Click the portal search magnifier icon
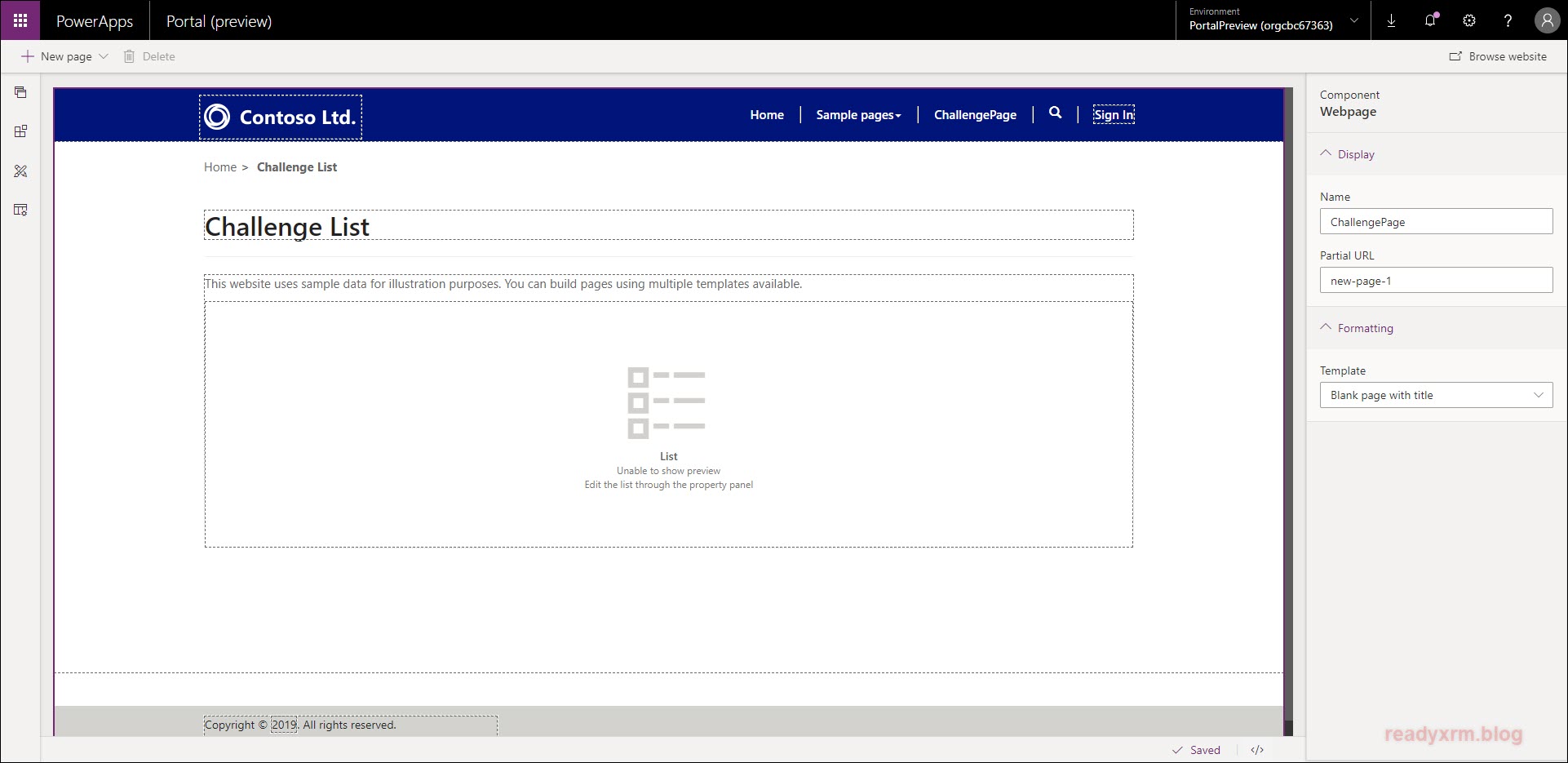The image size is (1568, 763). [1055, 113]
